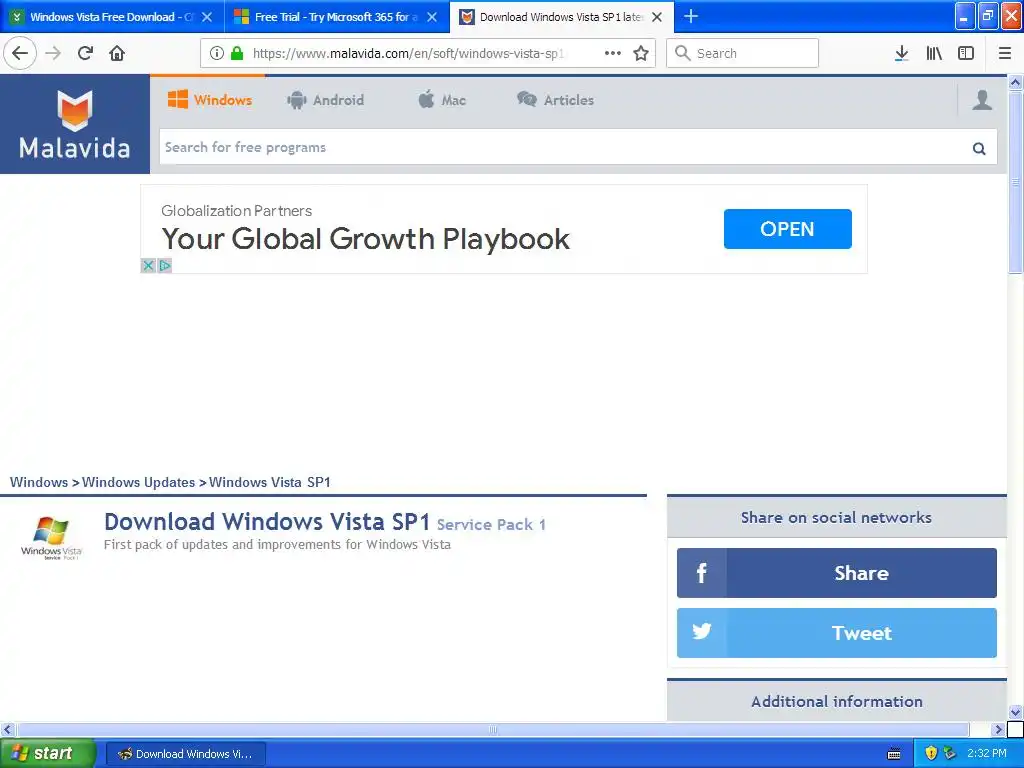The height and width of the screenshot is (768, 1024).
Task: Click the Additional information heading
Action: point(837,701)
